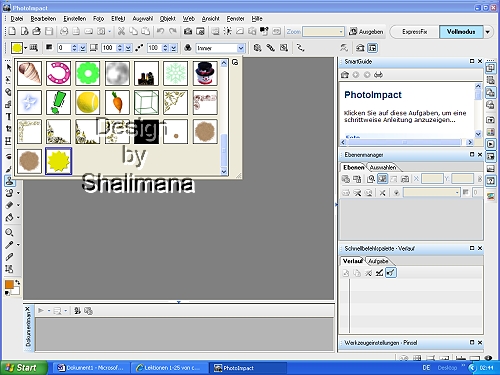Select the Eyedropper tool
500x375 pixels.
click(9, 244)
